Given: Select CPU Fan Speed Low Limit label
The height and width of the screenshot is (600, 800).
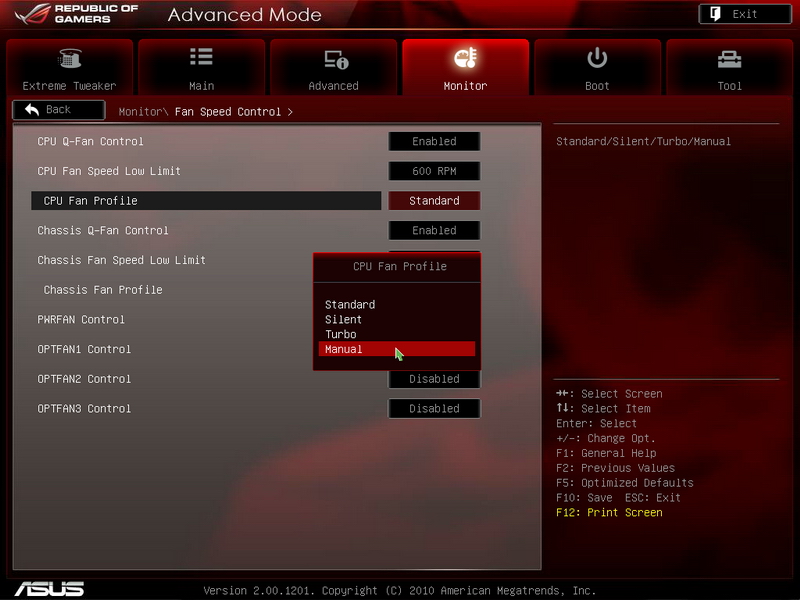Looking at the screenshot, I should click(x=109, y=171).
